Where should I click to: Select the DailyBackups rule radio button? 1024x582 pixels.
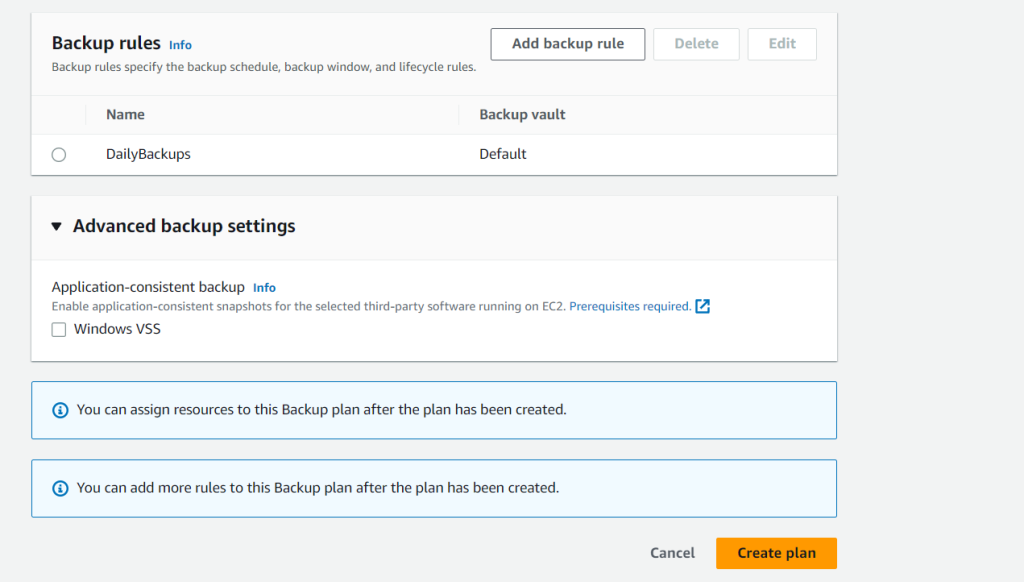[59, 155]
